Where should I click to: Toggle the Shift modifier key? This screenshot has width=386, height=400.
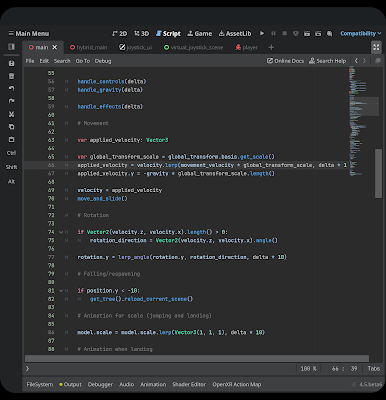11,167
